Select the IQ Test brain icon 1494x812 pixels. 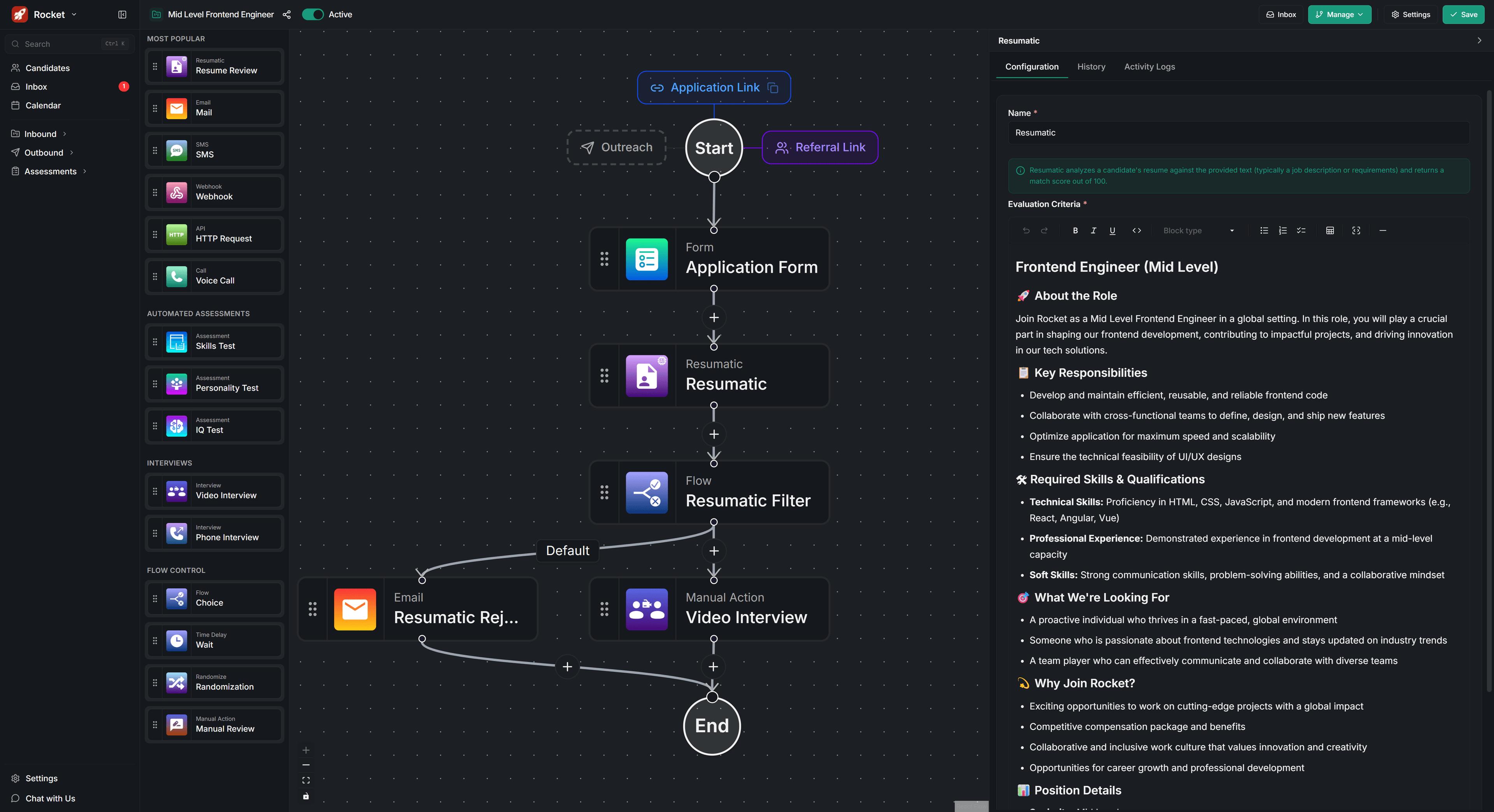click(176, 426)
